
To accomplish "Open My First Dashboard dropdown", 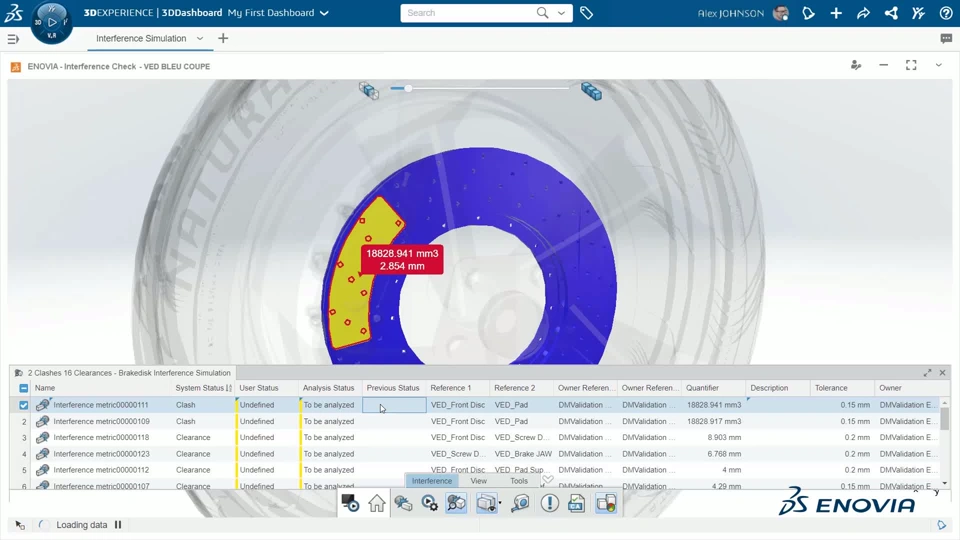I will point(324,13).
